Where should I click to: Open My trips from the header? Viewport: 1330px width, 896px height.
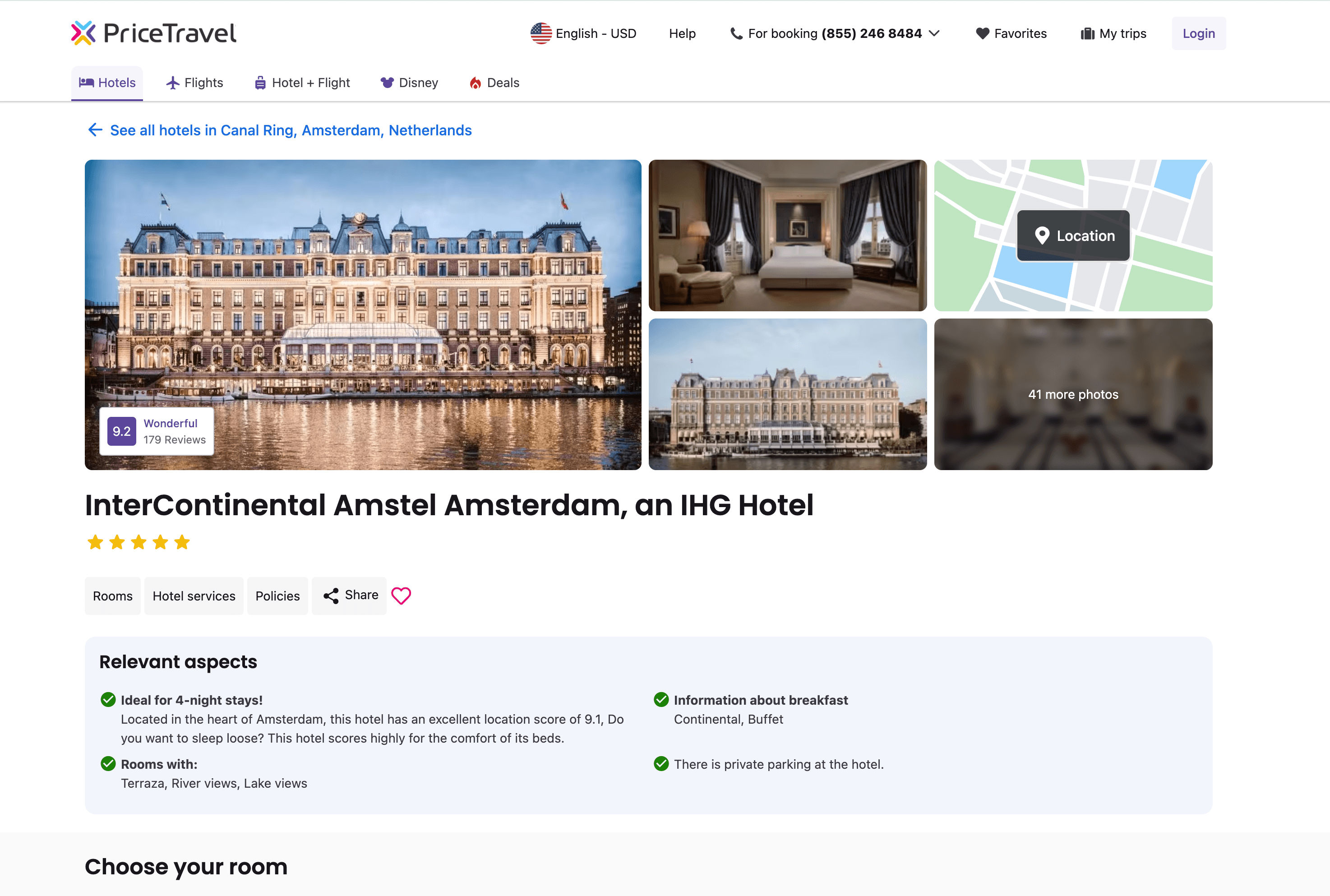[1113, 33]
